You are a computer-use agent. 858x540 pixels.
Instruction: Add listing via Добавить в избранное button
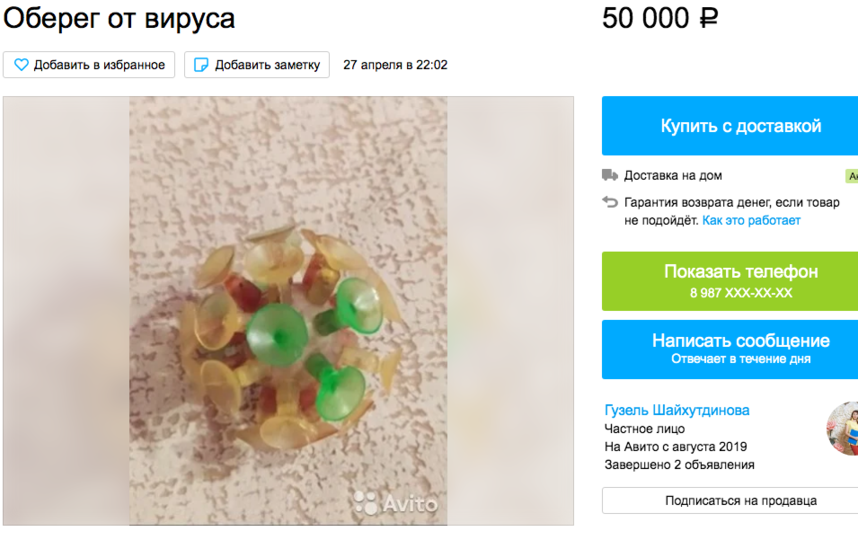click(89, 65)
